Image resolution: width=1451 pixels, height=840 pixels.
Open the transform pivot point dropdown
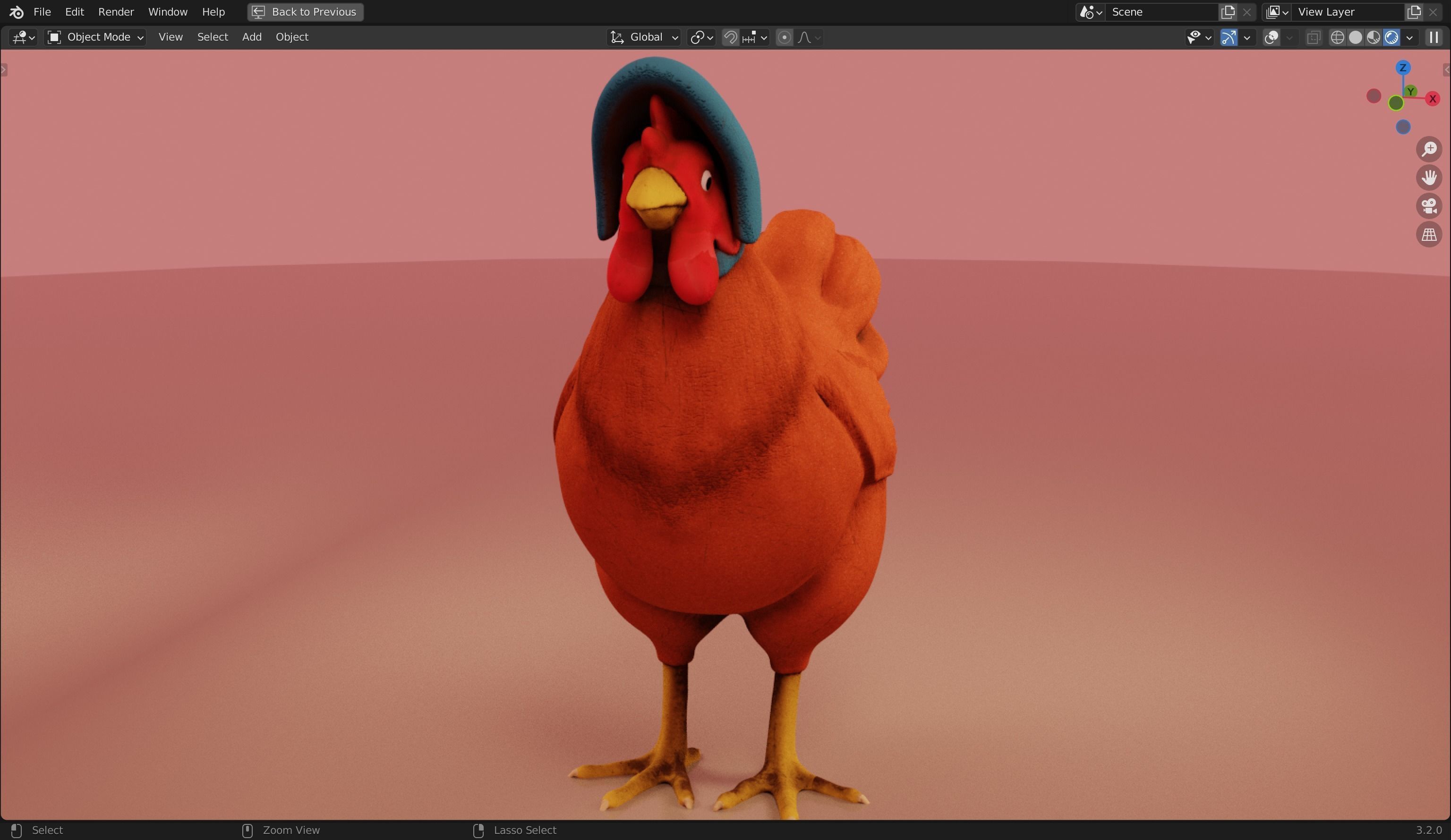click(x=701, y=37)
